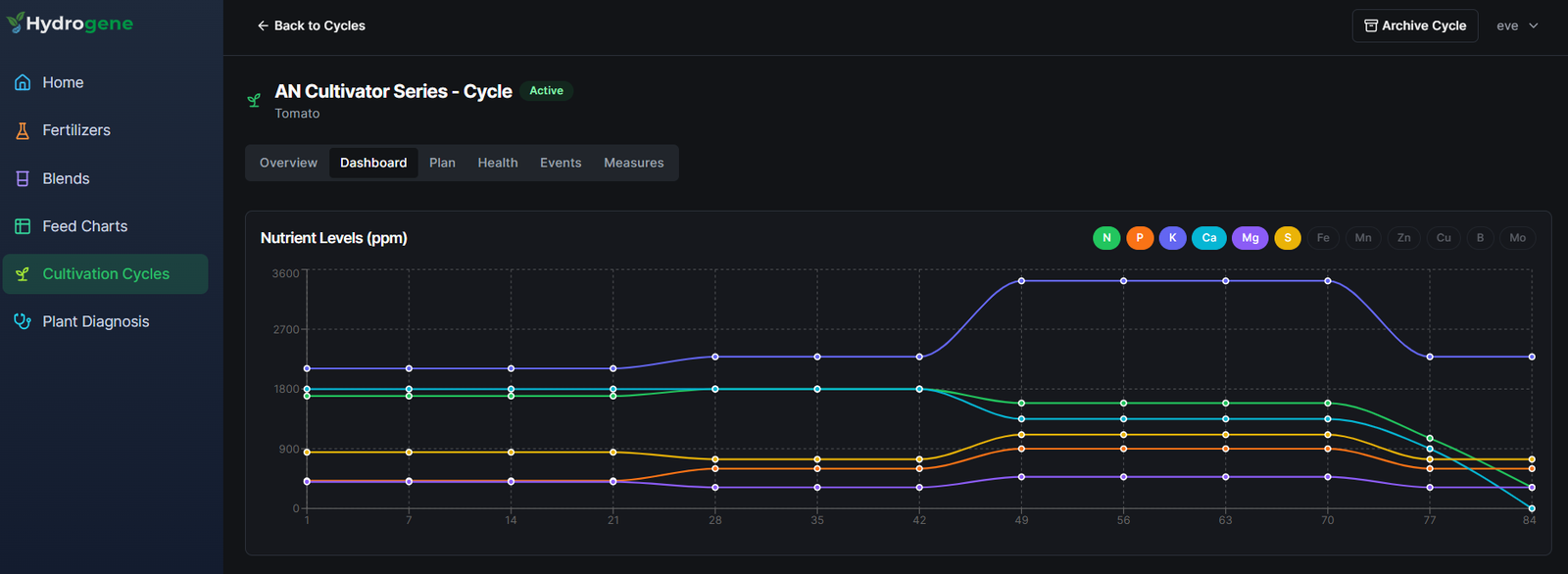The width and height of the screenshot is (1568, 574).
Task: Enable the B nutrient series
Action: pyautogui.click(x=1480, y=238)
